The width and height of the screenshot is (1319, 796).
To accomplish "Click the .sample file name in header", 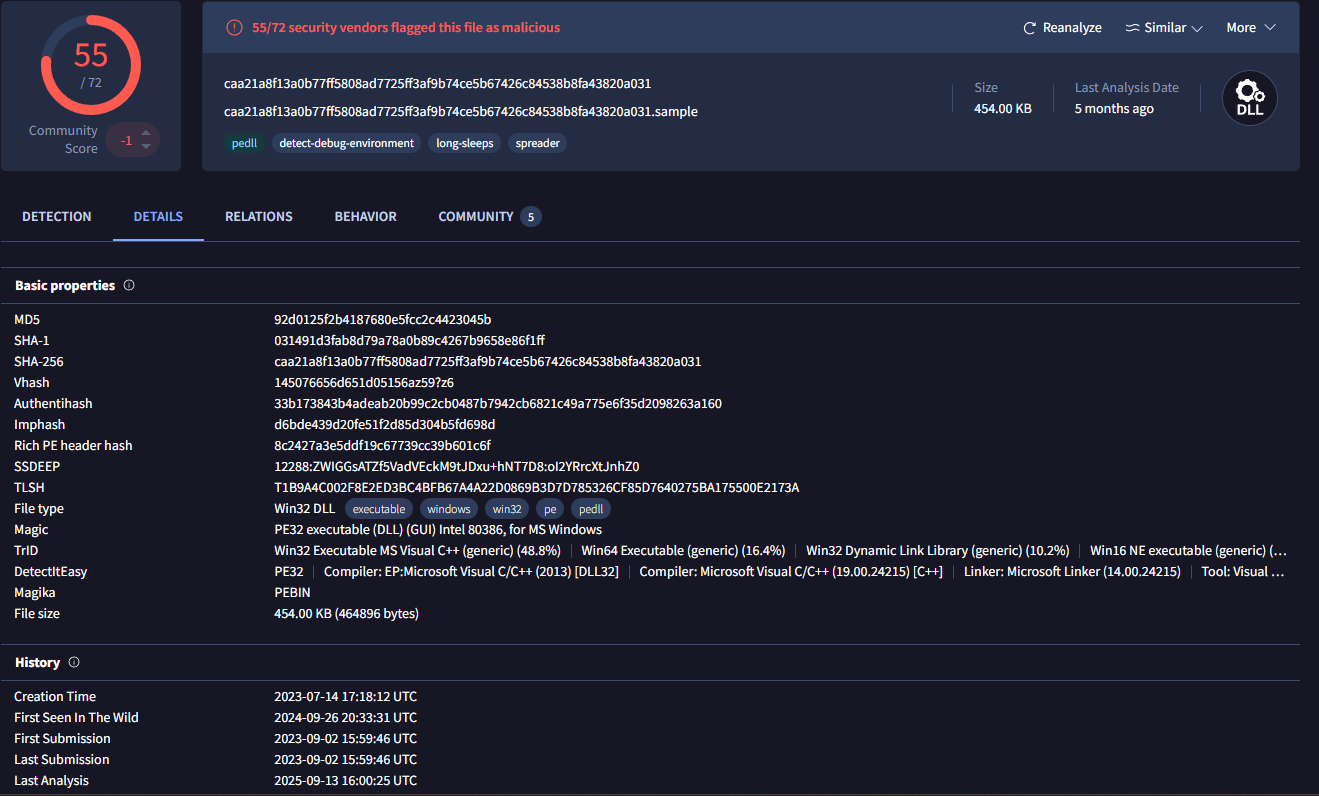I will pos(461,111).
